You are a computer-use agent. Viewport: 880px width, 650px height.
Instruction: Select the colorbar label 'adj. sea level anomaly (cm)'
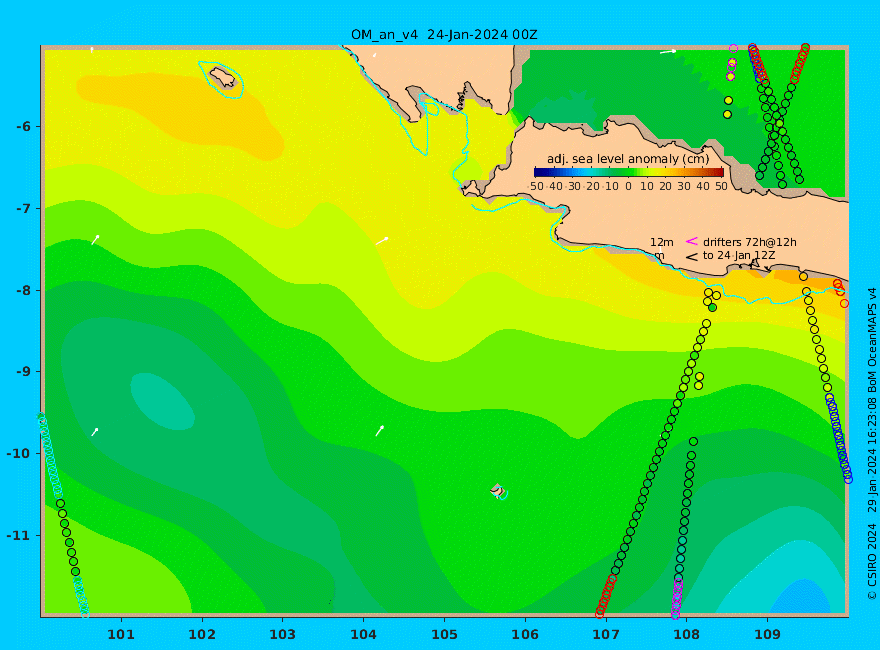pyautogui.click(x=628, y=159)
